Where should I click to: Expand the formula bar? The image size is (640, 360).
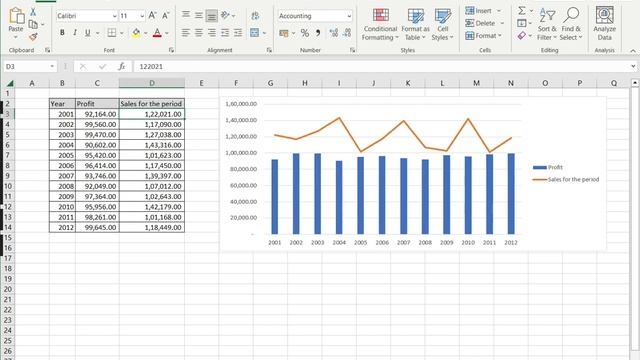[x=633, y=67]
